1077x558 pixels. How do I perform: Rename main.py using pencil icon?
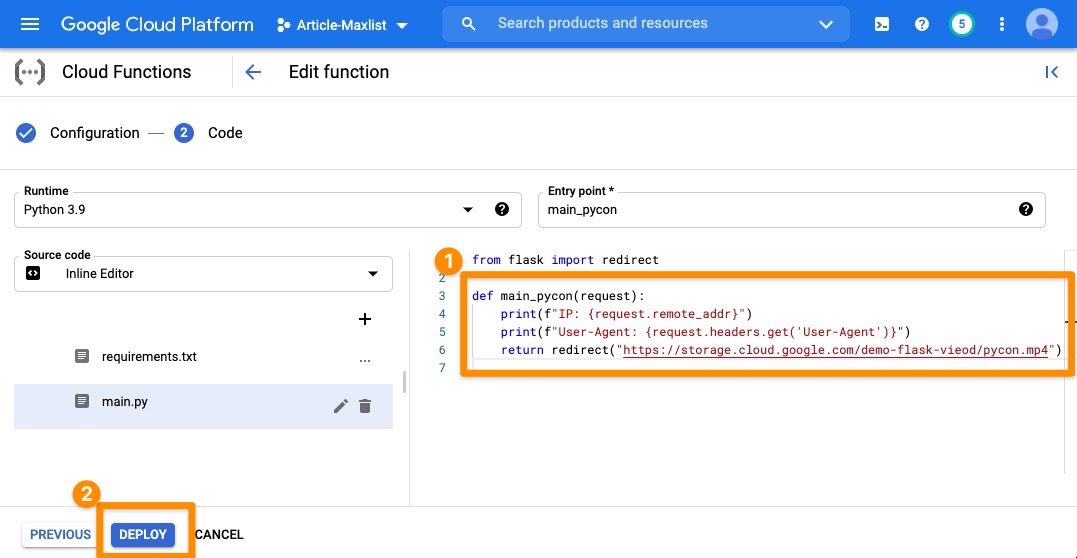click(x=340, y=406)
